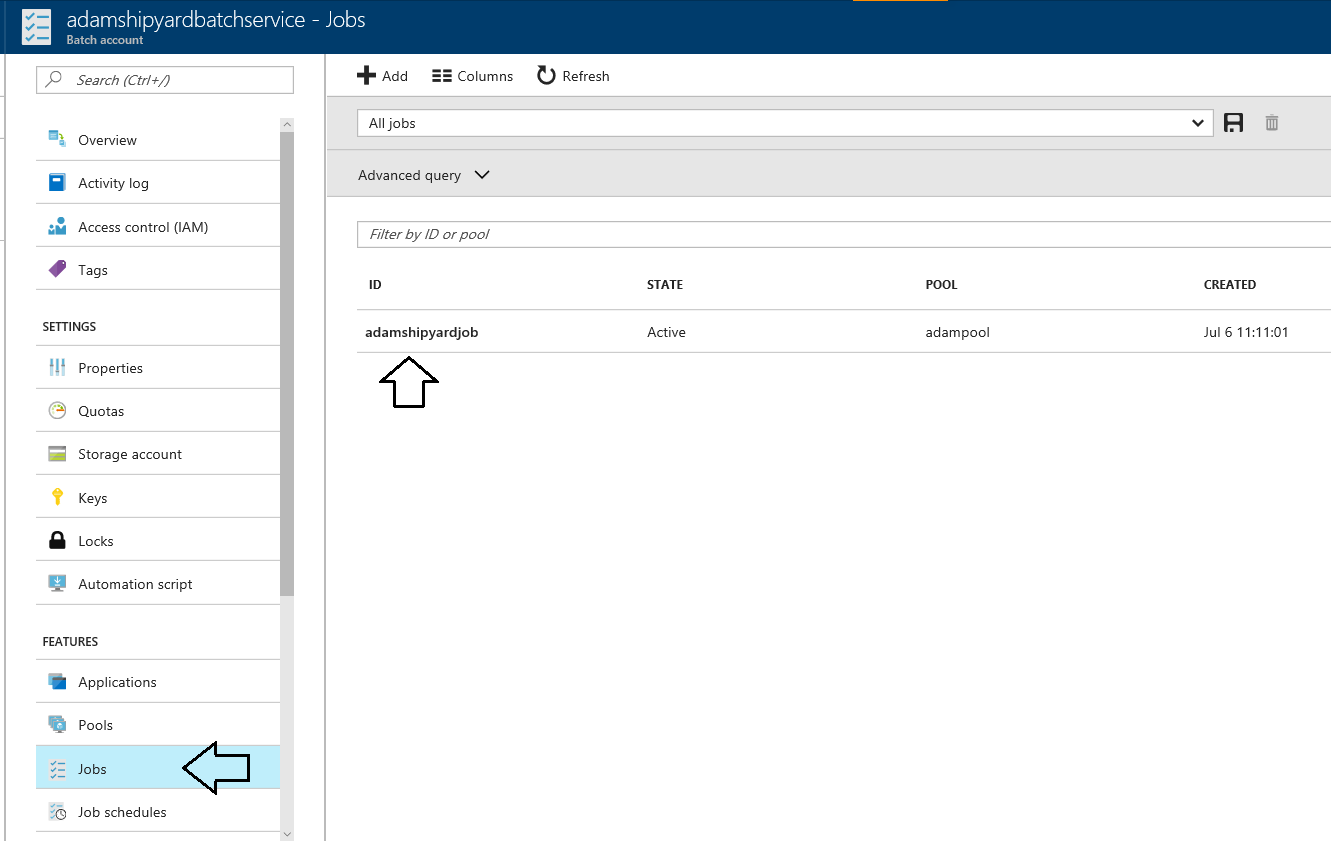Open Applications under Features
The width and height of the screenshot is (1331, 841).
(x=158, y=682)
